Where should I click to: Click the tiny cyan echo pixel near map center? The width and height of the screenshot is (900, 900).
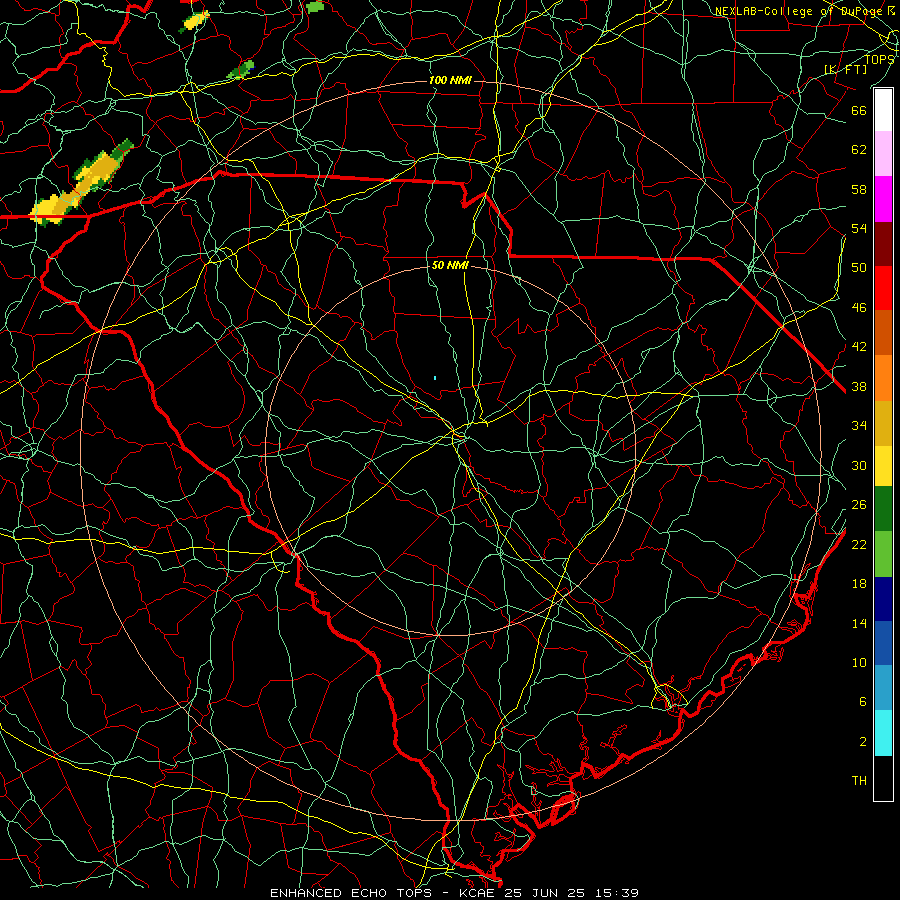pos(435,378)
